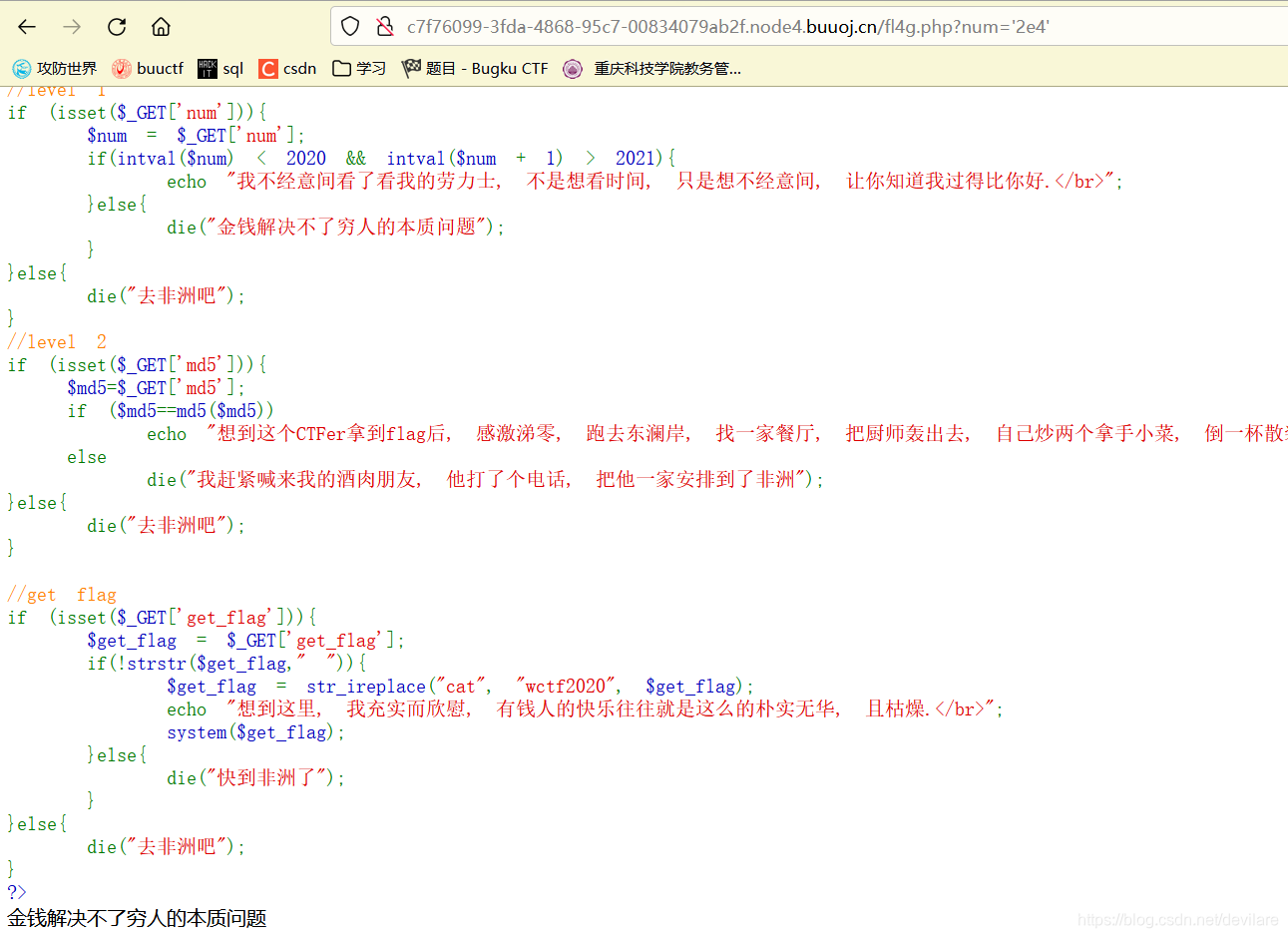1288x938 pixels.
Task: Click the die("我赶紧喊来我的酒肉朋友") line
Action: tap(485, 479)
